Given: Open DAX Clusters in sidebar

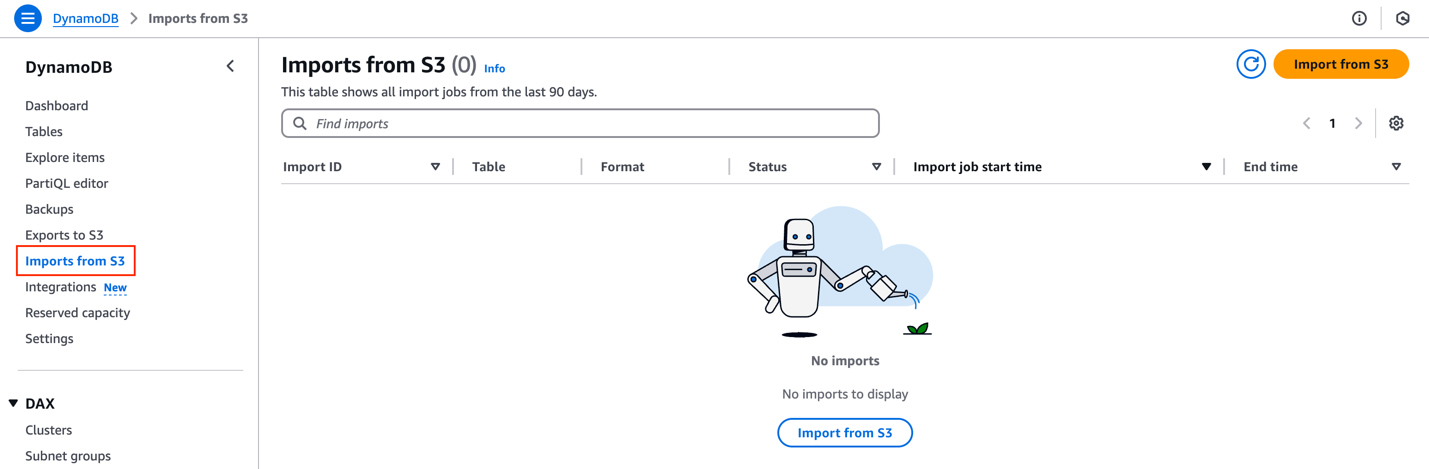Looking at the screenshot, I should pyautogui.click(x=49, y=430).
